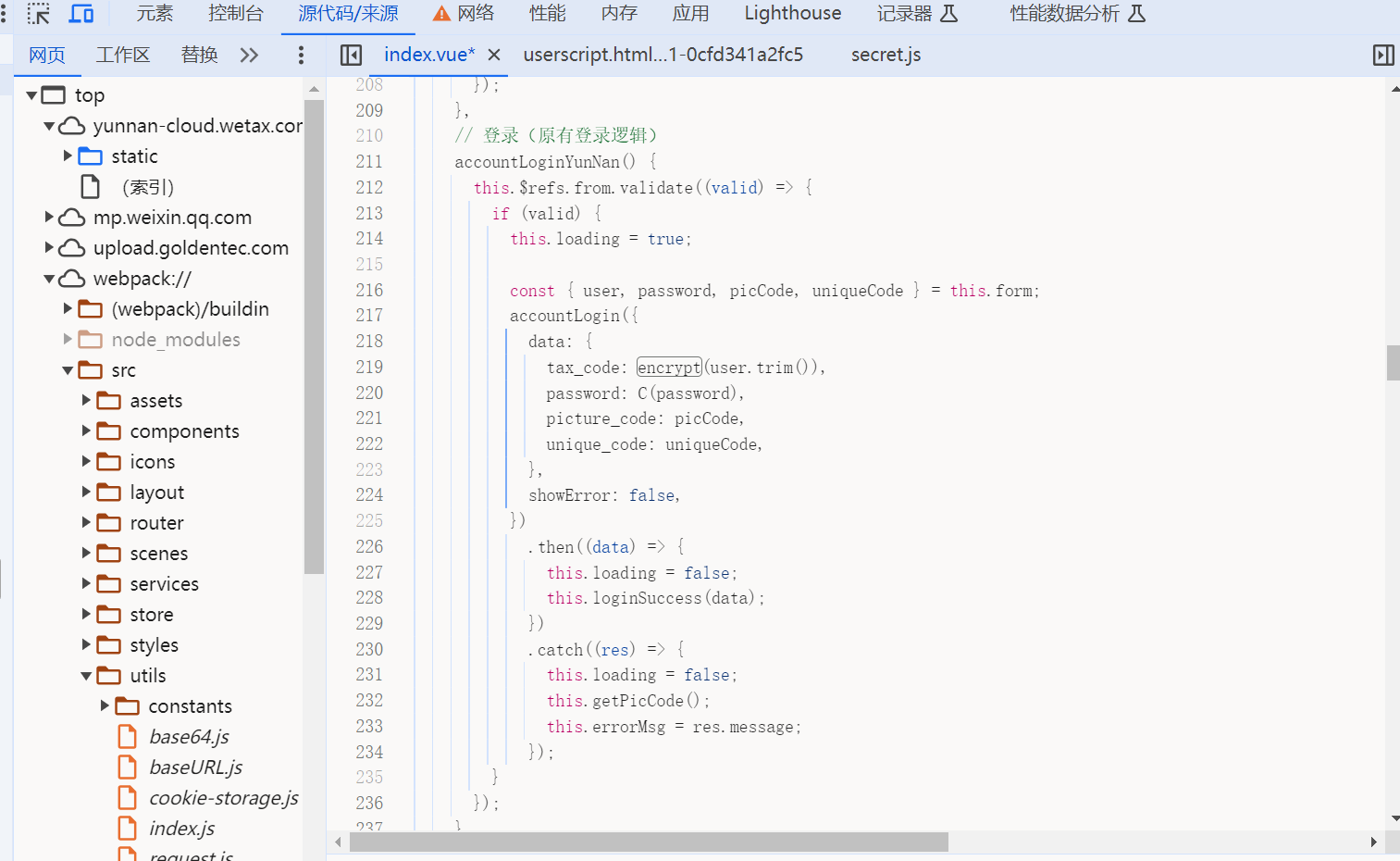1400x861 pixels.
Task: Activate the inspect element picker icon
Action: tap(39, 14)
